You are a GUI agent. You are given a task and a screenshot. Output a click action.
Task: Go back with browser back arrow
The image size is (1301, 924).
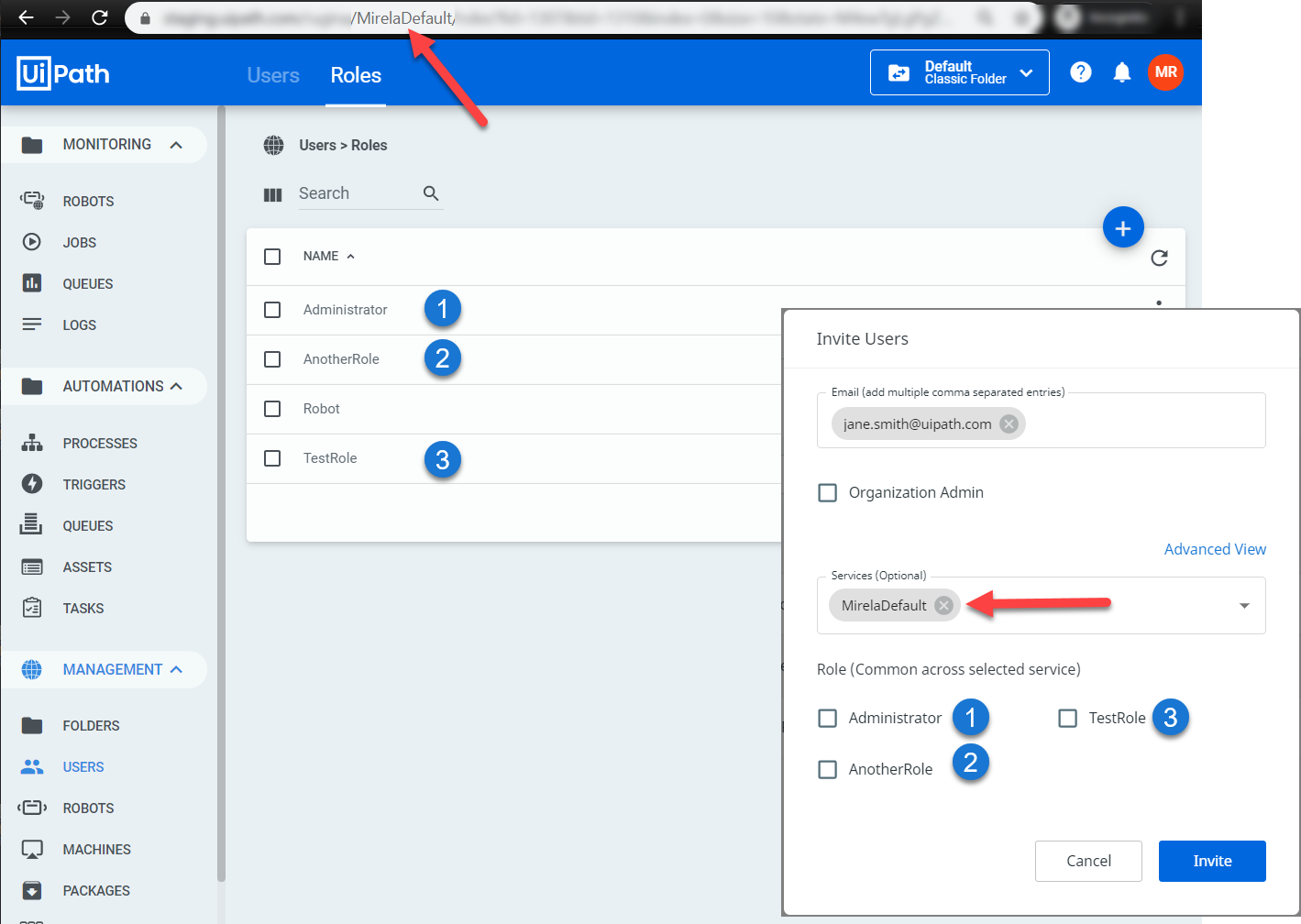[x=26, y=17]
